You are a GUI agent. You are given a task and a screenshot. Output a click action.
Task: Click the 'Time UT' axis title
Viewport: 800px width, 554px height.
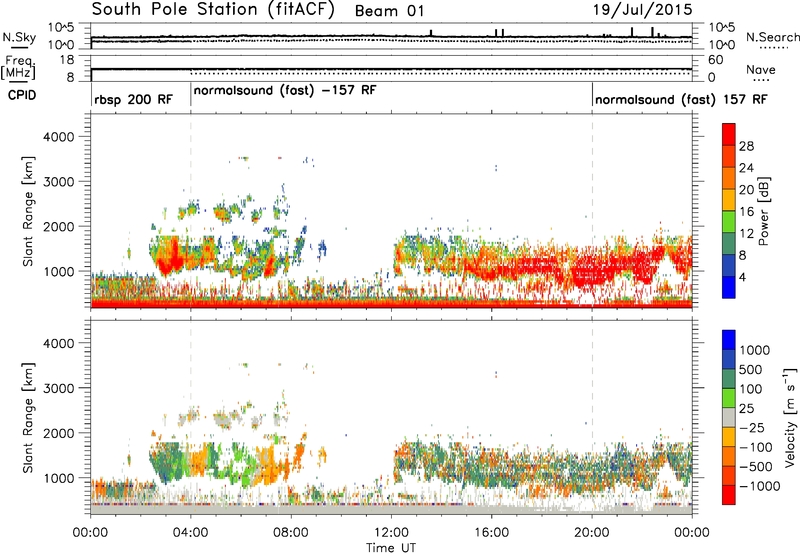pyautogui.click(x=391, y=548)
